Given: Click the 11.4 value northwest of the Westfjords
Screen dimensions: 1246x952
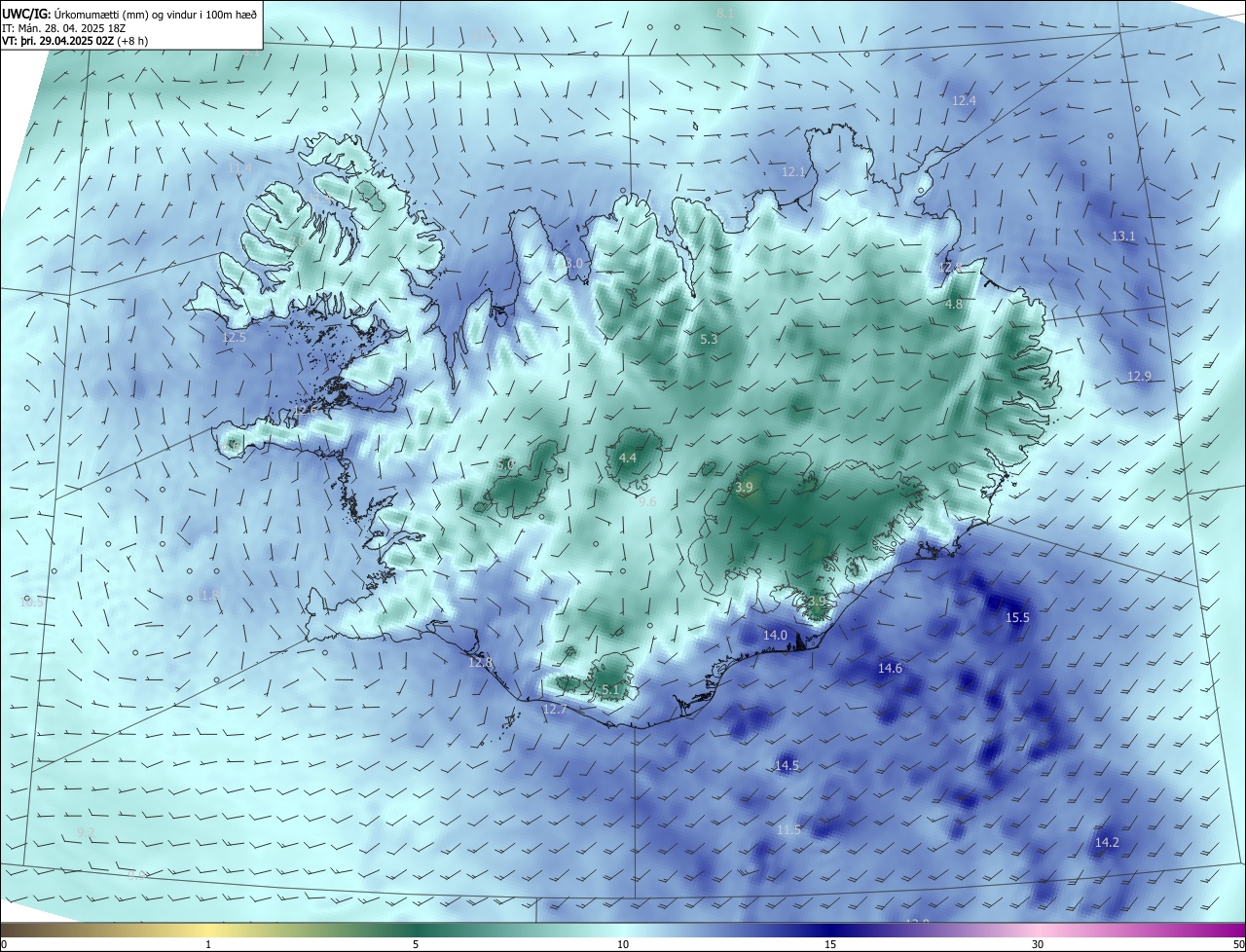Looking at the screenshot, I should (x=239, y=168).
